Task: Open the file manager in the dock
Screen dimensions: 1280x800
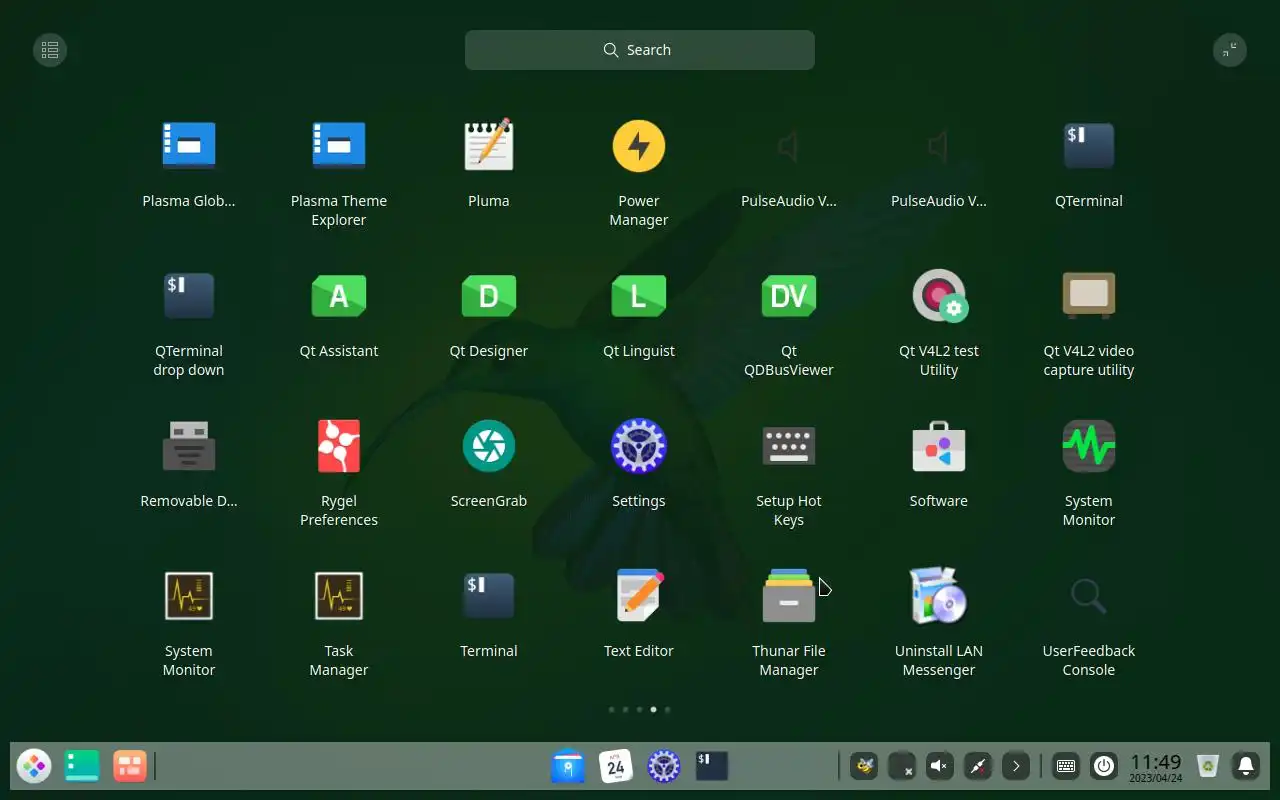Action: pos(568,767)
